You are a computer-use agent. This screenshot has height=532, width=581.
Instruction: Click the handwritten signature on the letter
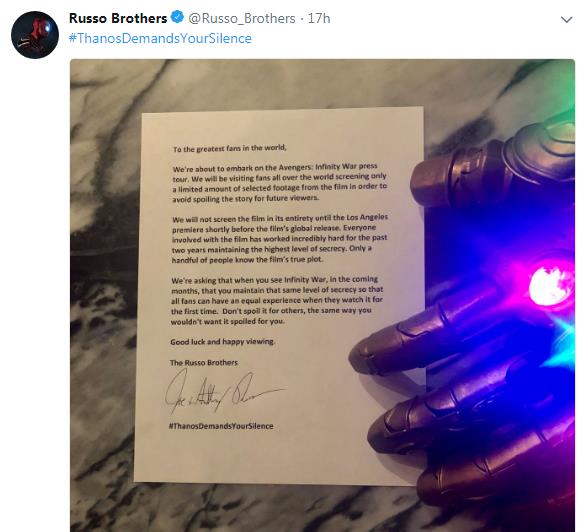(223, 392)
